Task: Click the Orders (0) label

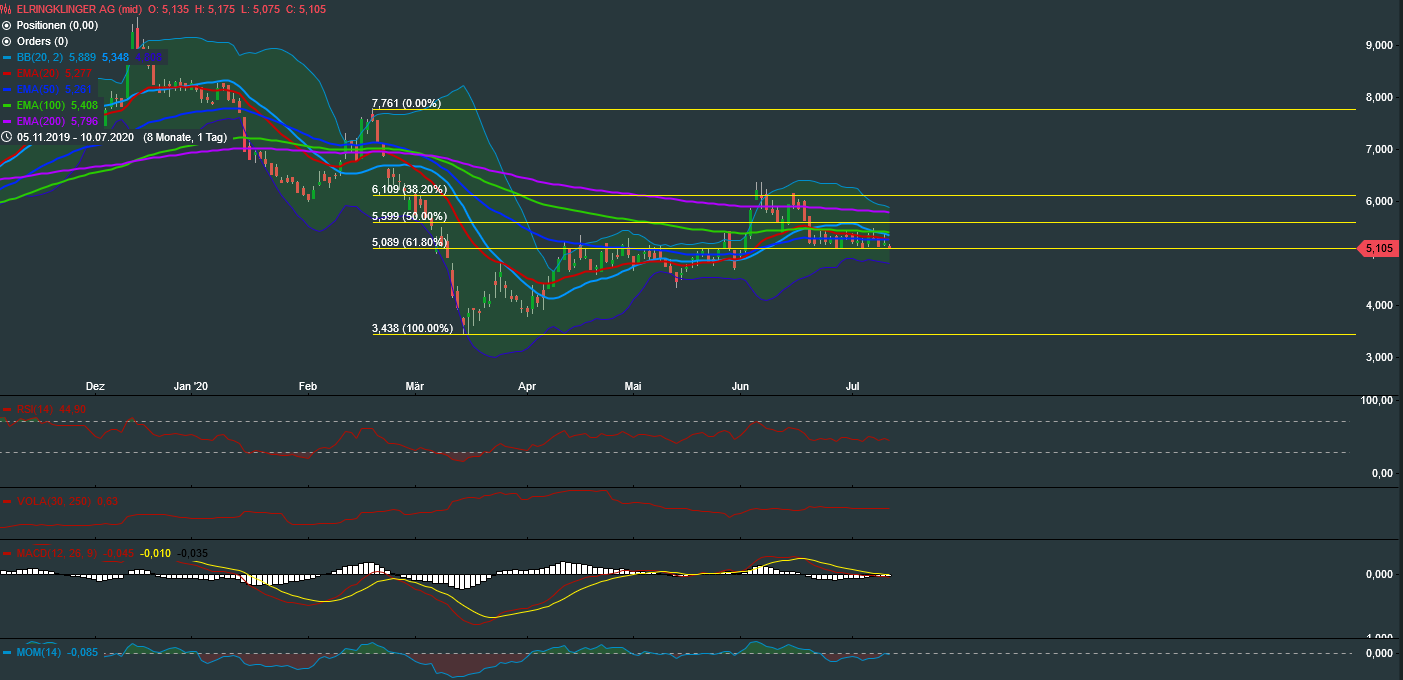Action: click(42, 41)
